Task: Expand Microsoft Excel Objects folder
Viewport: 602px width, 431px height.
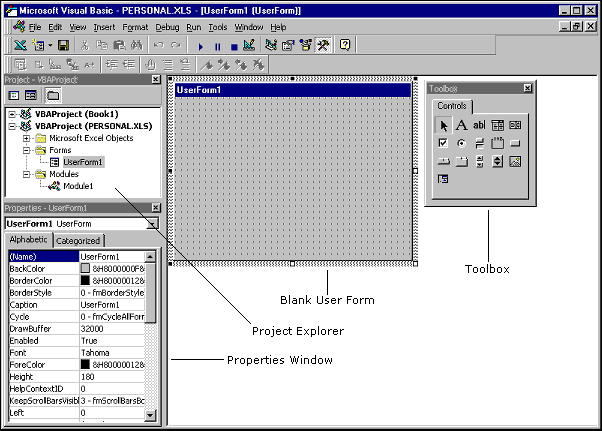Action: (26, 138)
